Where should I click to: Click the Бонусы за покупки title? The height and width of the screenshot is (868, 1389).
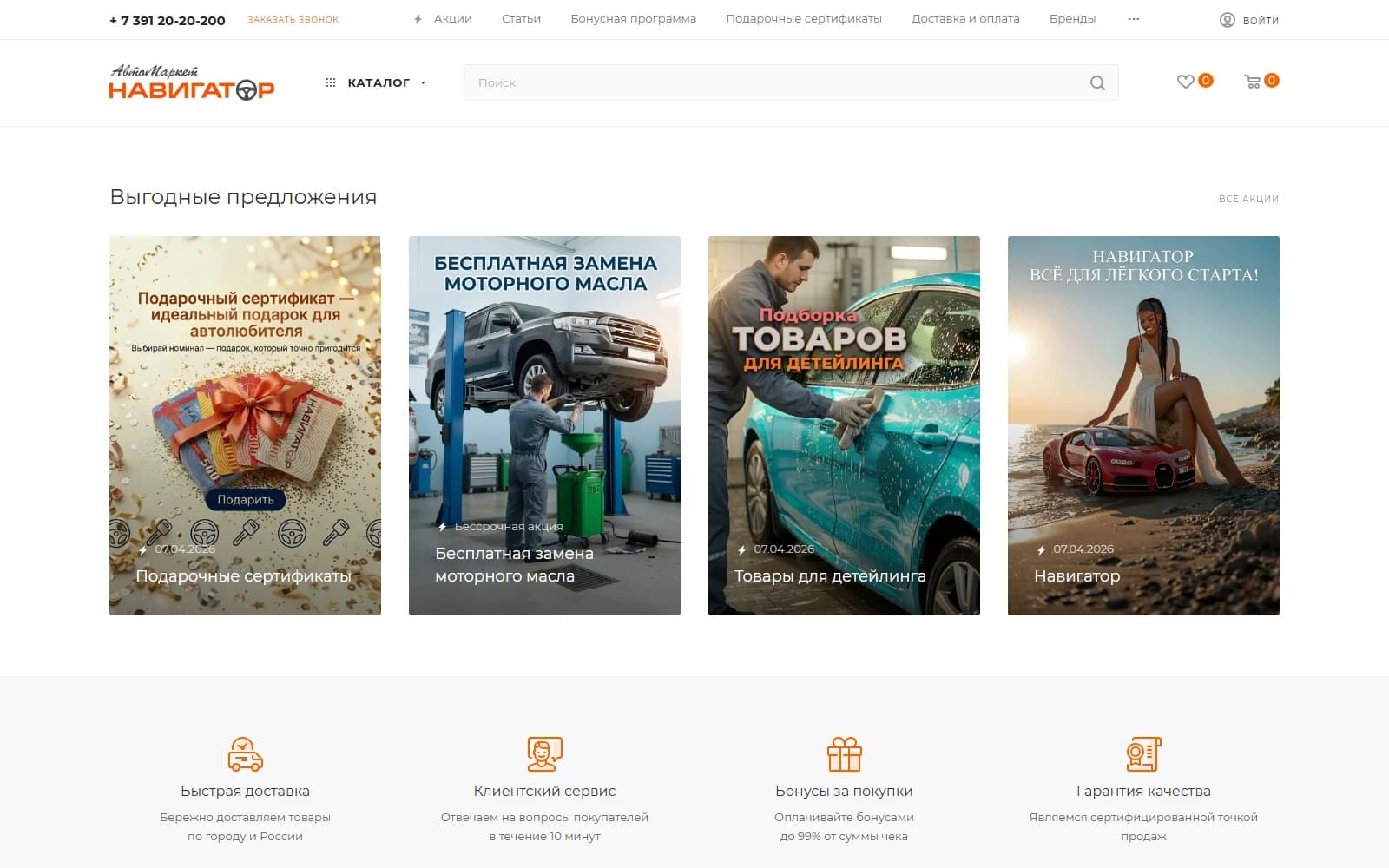point(844,791)
